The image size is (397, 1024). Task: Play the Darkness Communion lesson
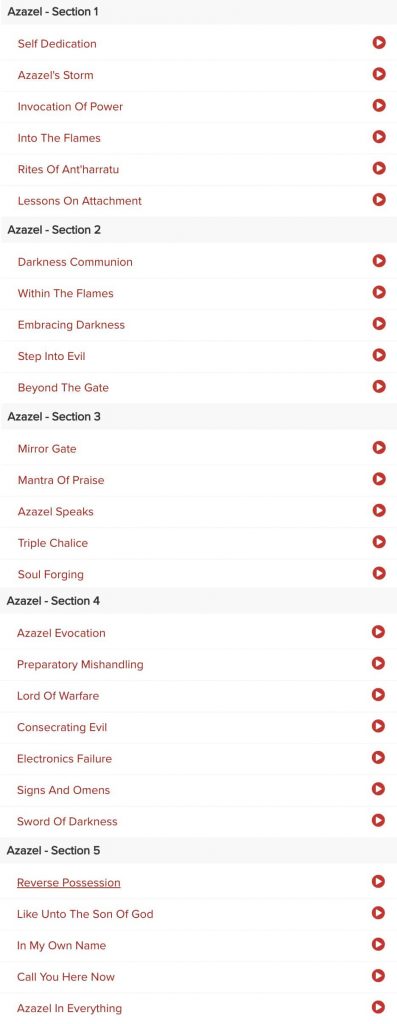coord(379,261)
